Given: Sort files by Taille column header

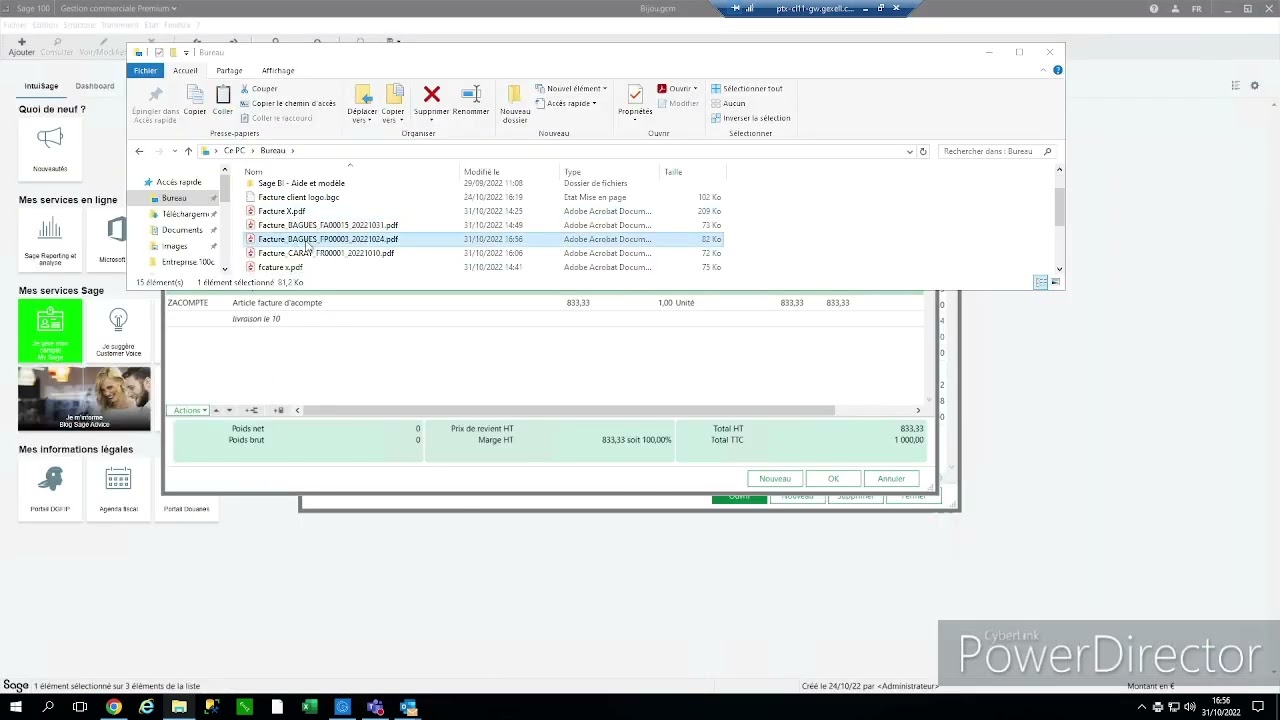Looking at the screenshot, I should pyautogui.click(x=692, y=172).
